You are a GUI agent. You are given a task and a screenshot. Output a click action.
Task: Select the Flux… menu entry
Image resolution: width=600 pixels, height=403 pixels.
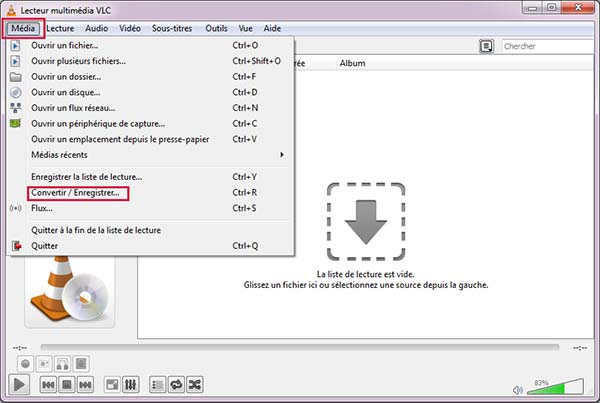151,209
